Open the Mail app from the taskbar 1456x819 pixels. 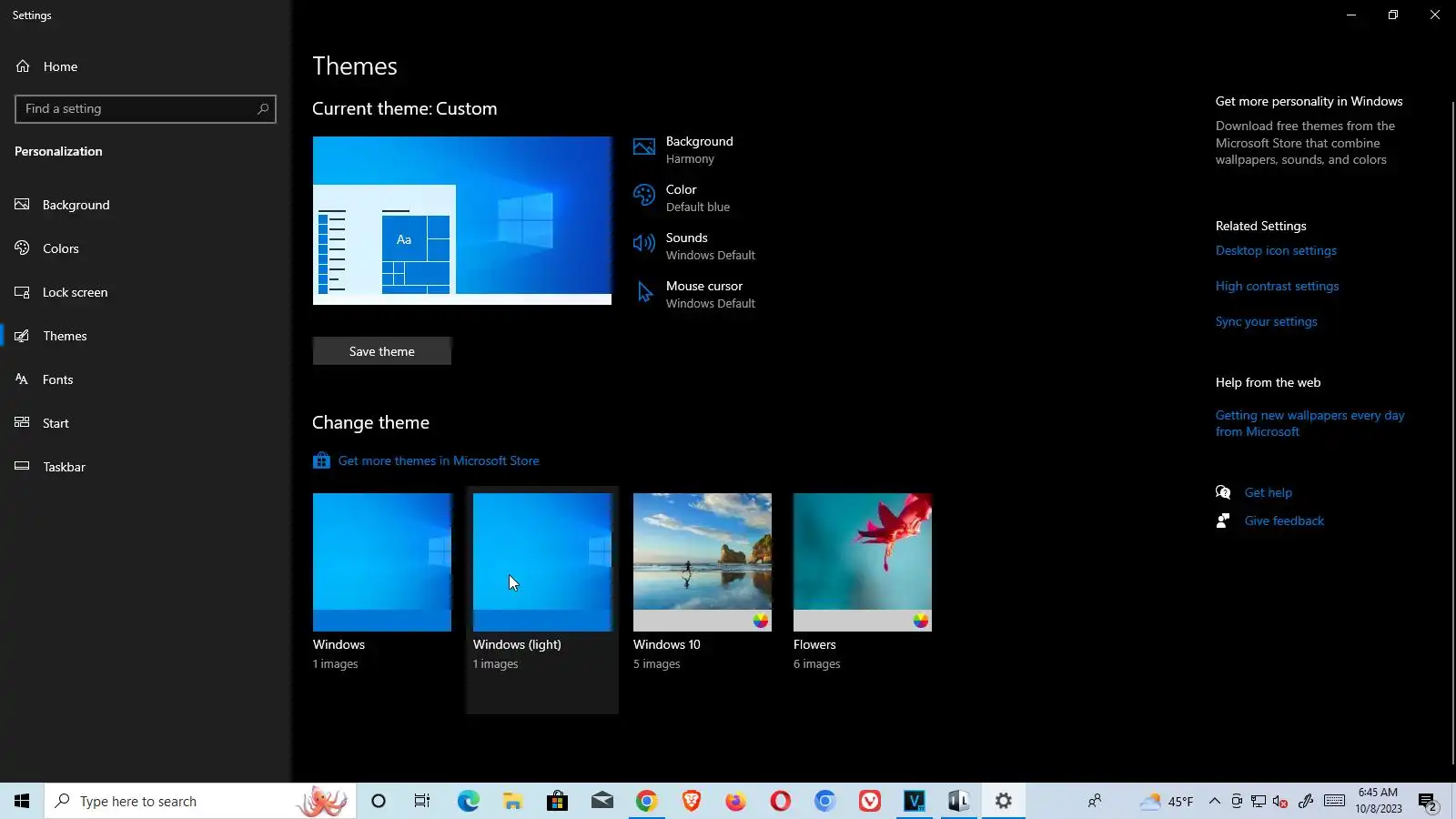click(x=602, y=801)
